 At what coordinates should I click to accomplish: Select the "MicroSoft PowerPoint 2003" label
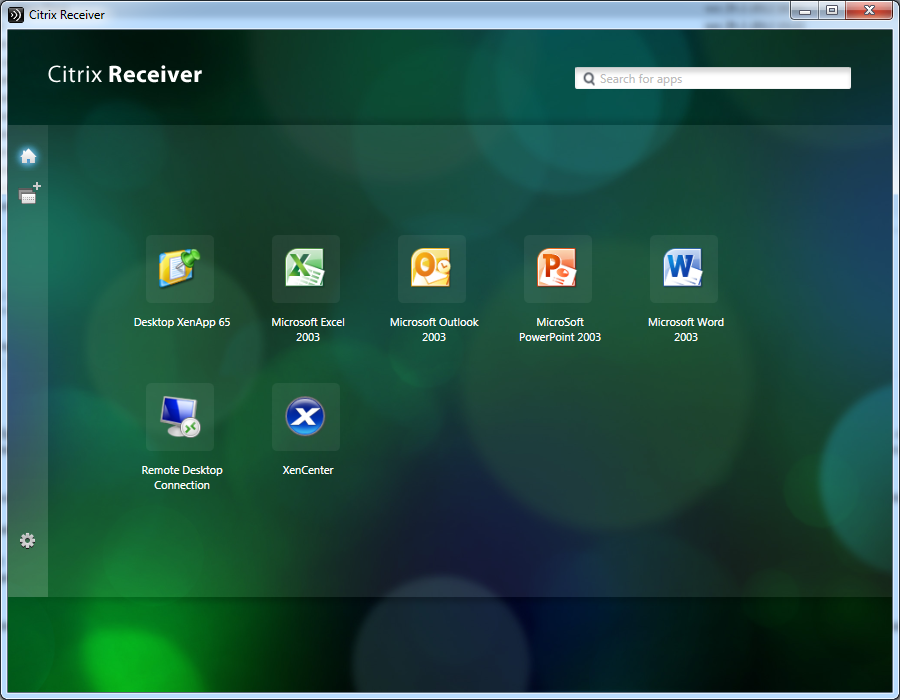(560, 329)
